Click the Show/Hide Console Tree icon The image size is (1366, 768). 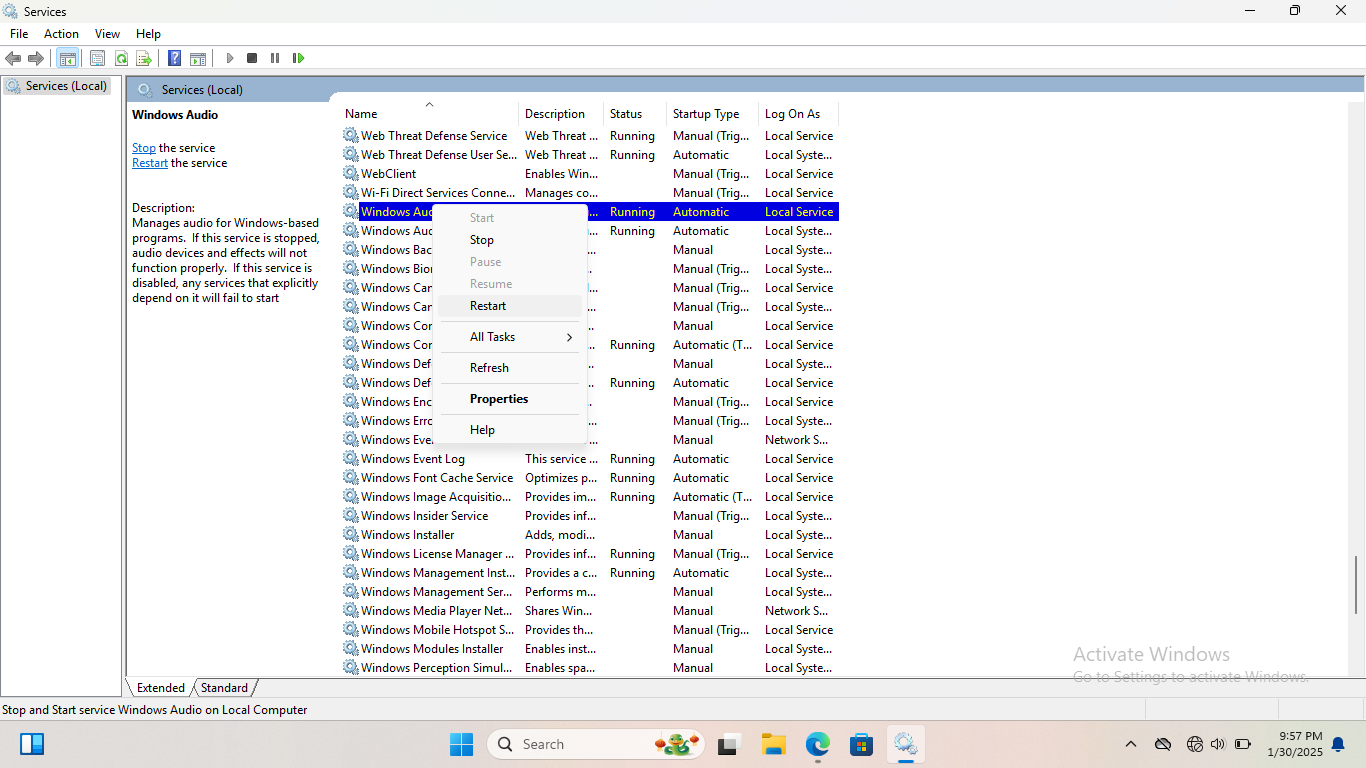(67, 58)
